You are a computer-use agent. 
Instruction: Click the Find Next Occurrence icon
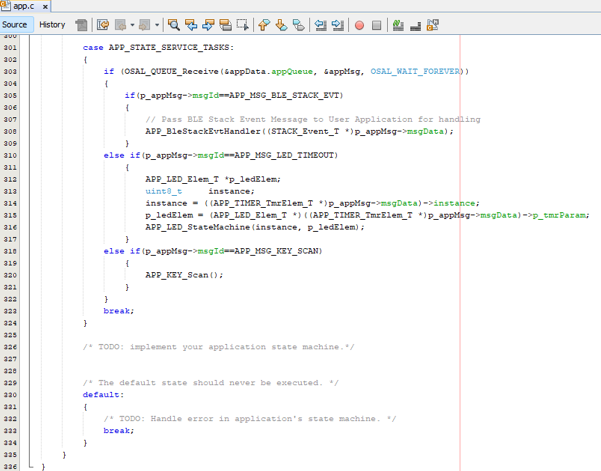coord(208,25)
